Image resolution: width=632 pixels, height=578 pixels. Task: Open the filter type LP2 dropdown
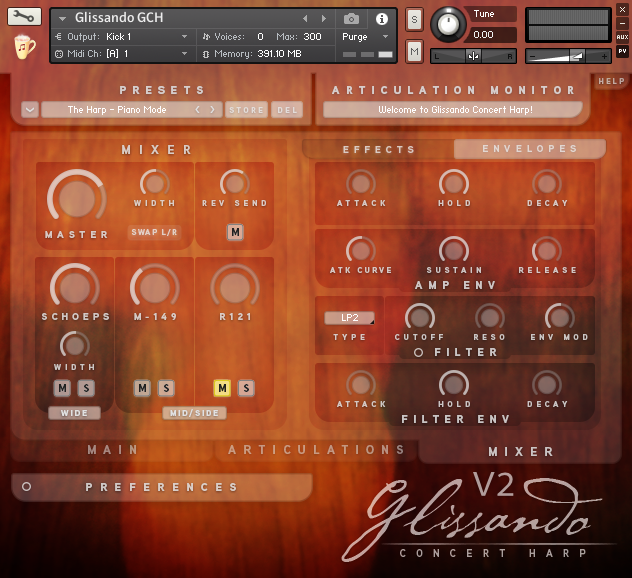pyautogui.click(x=349, y=318)
